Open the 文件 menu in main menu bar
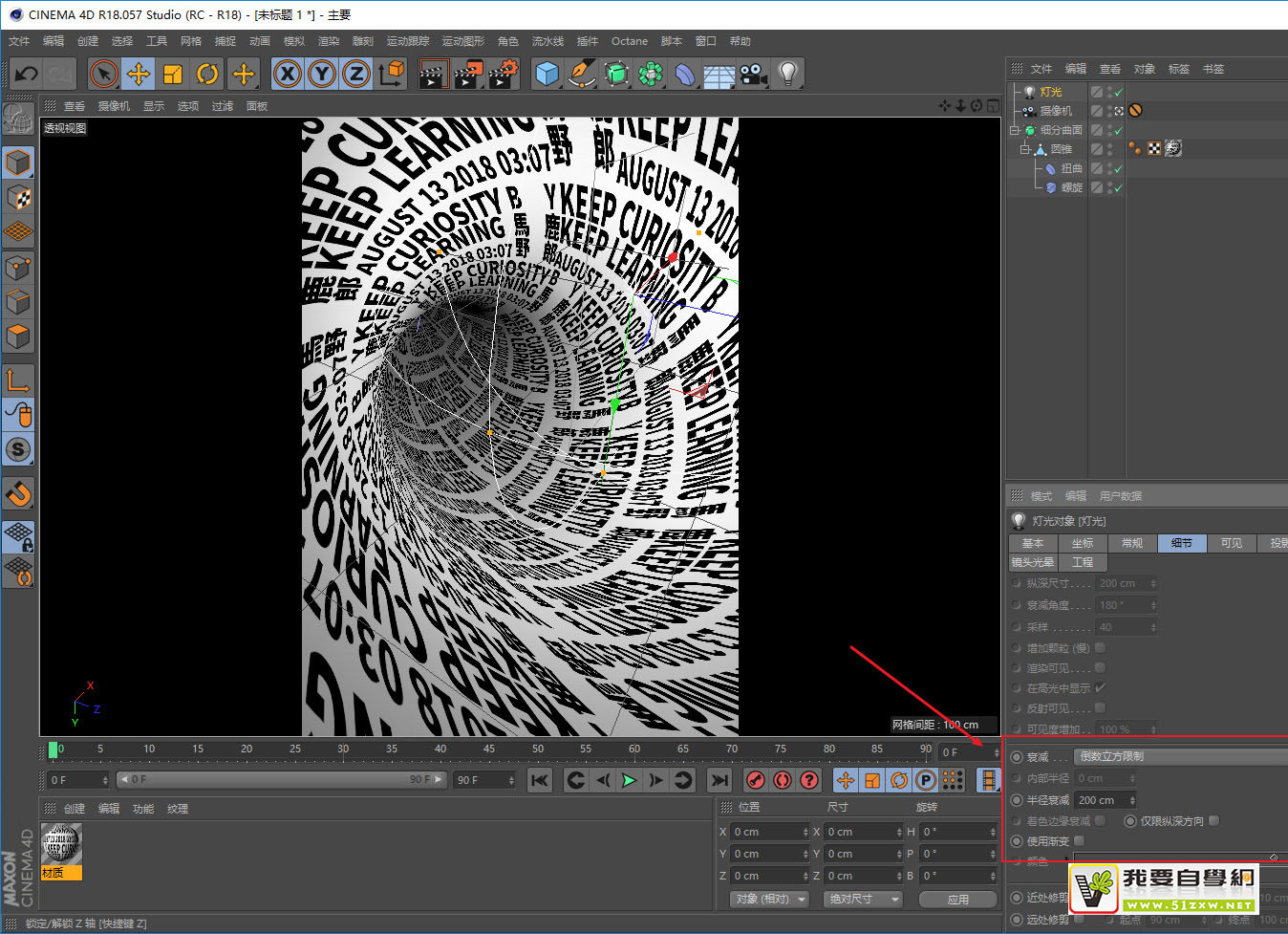The width and height of the screenshot is (1288, 934). (19, 41)
